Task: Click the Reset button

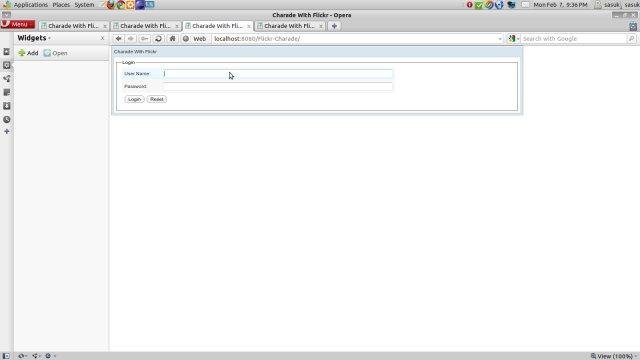Action: pyautogui.click(x=157, y=99)
